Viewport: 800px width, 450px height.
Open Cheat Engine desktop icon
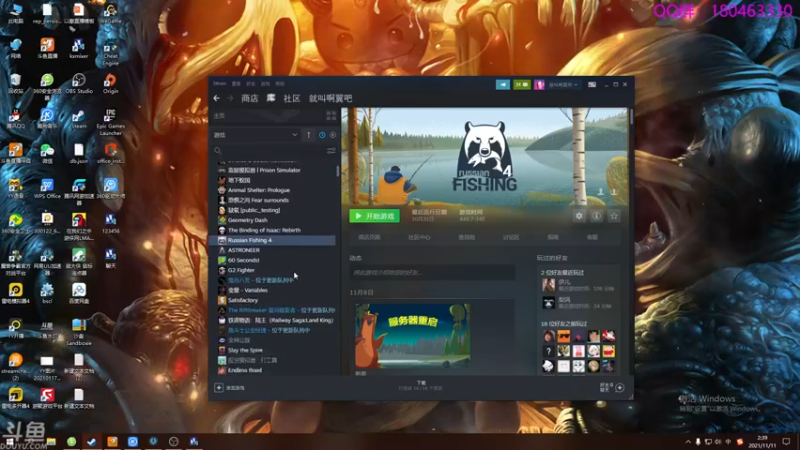[110, 53]
